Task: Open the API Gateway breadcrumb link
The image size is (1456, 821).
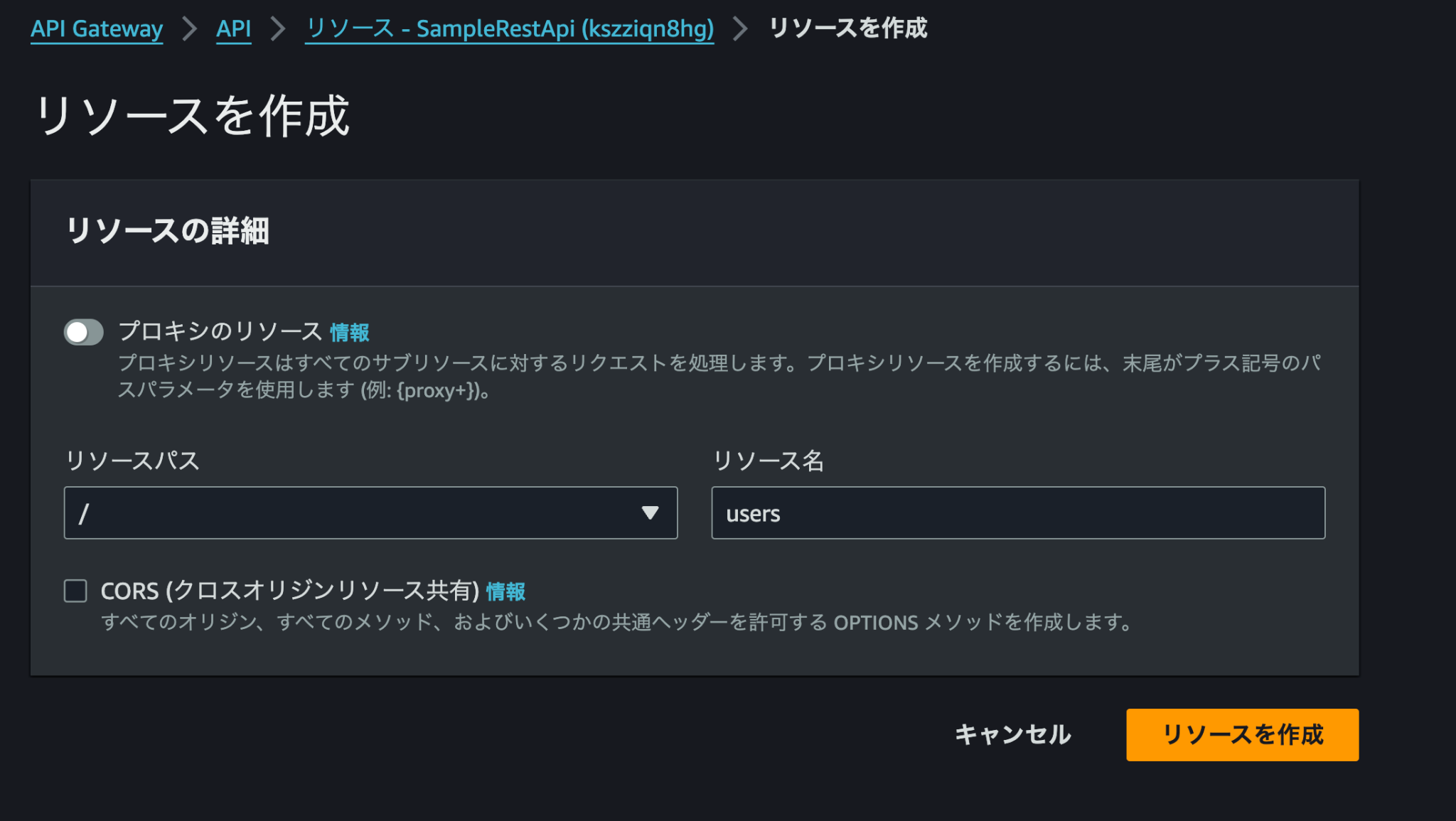Action: click(97, 29)
